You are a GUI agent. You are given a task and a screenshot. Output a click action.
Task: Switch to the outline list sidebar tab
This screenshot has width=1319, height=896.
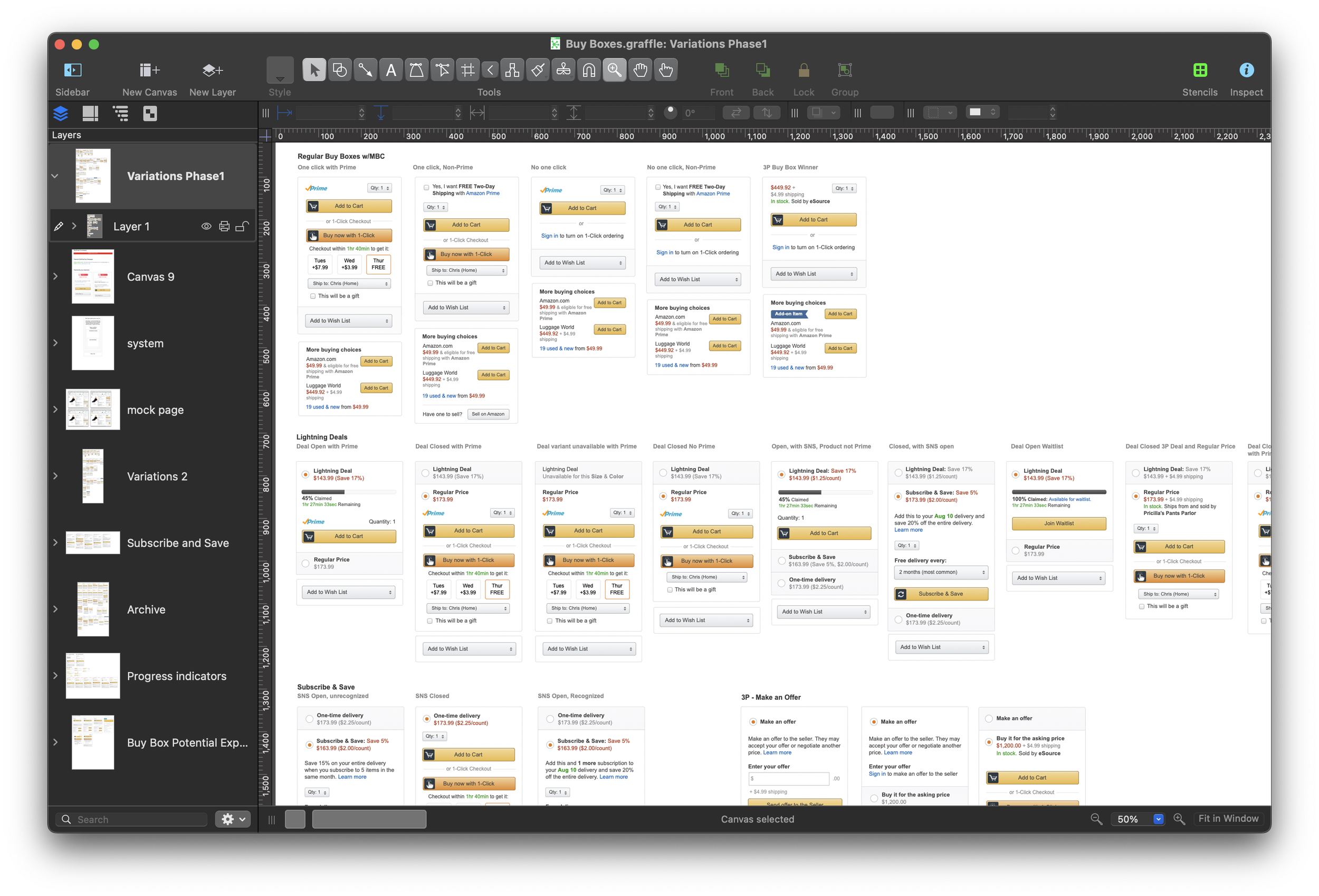click(120, 113)
